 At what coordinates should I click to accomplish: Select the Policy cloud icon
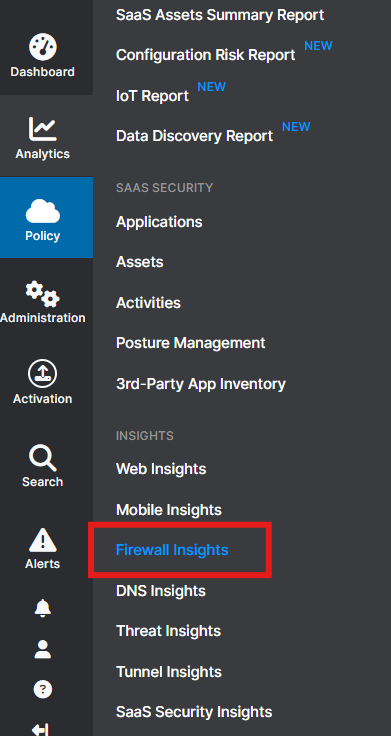click(x=43, y=211)
